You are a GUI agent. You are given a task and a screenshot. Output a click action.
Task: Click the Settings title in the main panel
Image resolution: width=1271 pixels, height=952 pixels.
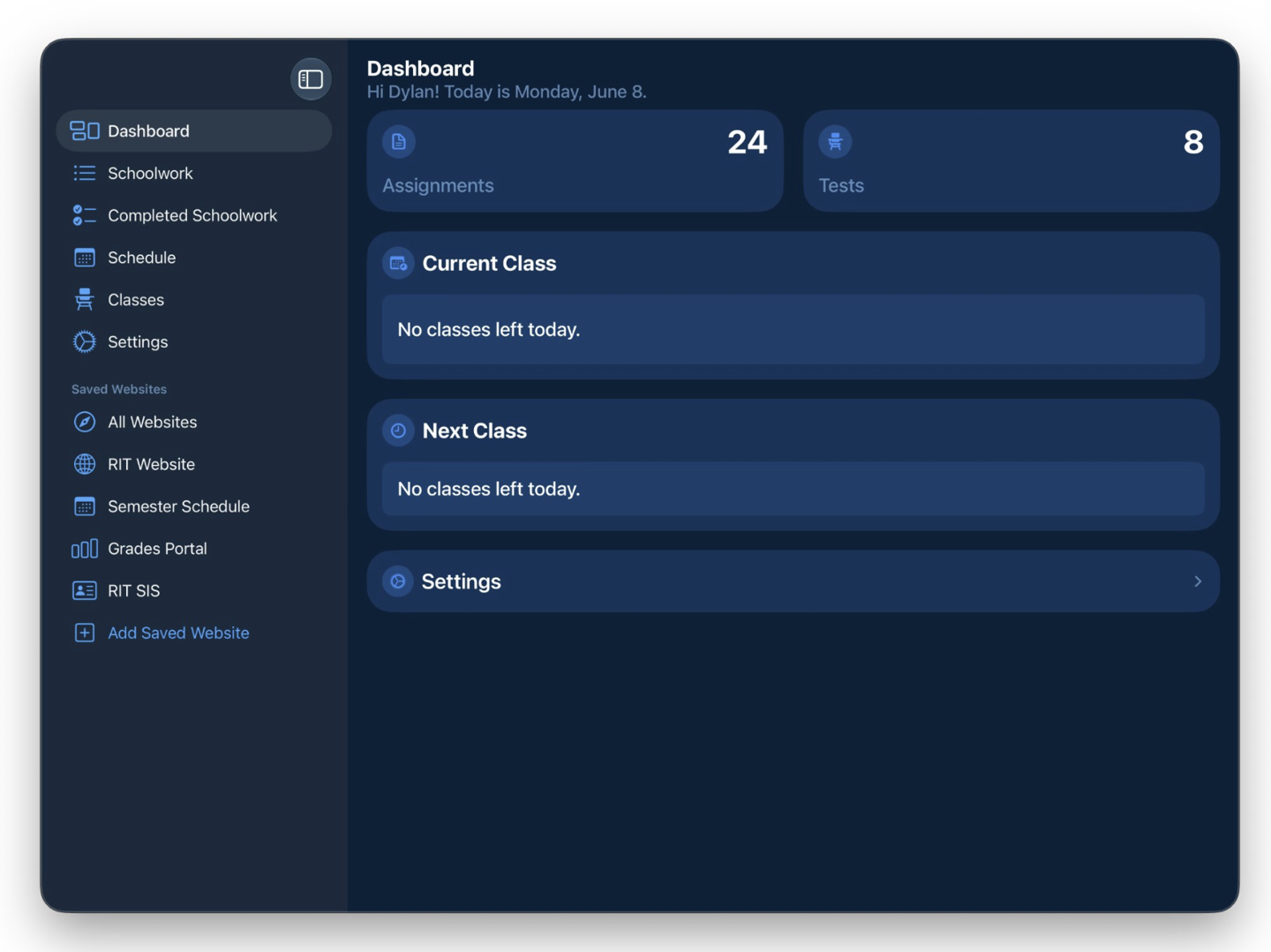461,581
